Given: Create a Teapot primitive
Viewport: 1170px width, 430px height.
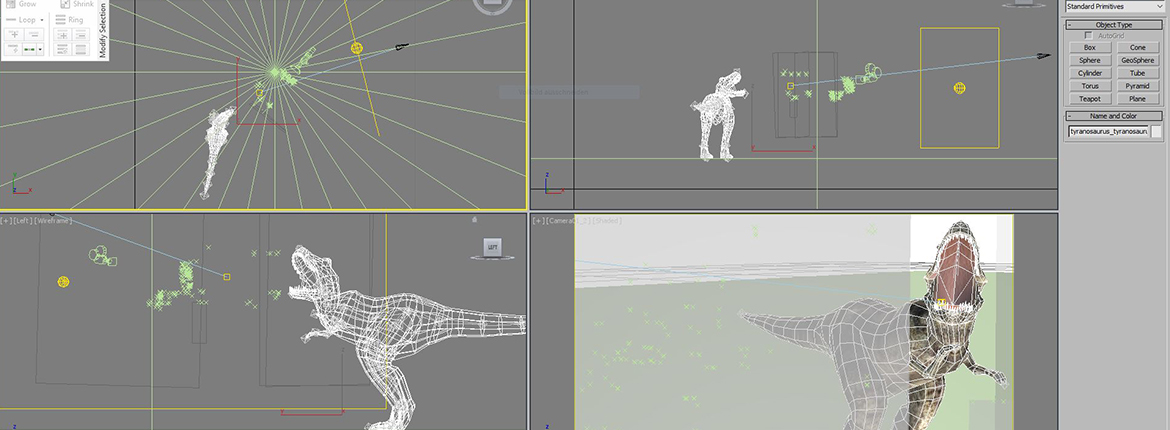Looking at the screenshot, I should click(1089, 99).
